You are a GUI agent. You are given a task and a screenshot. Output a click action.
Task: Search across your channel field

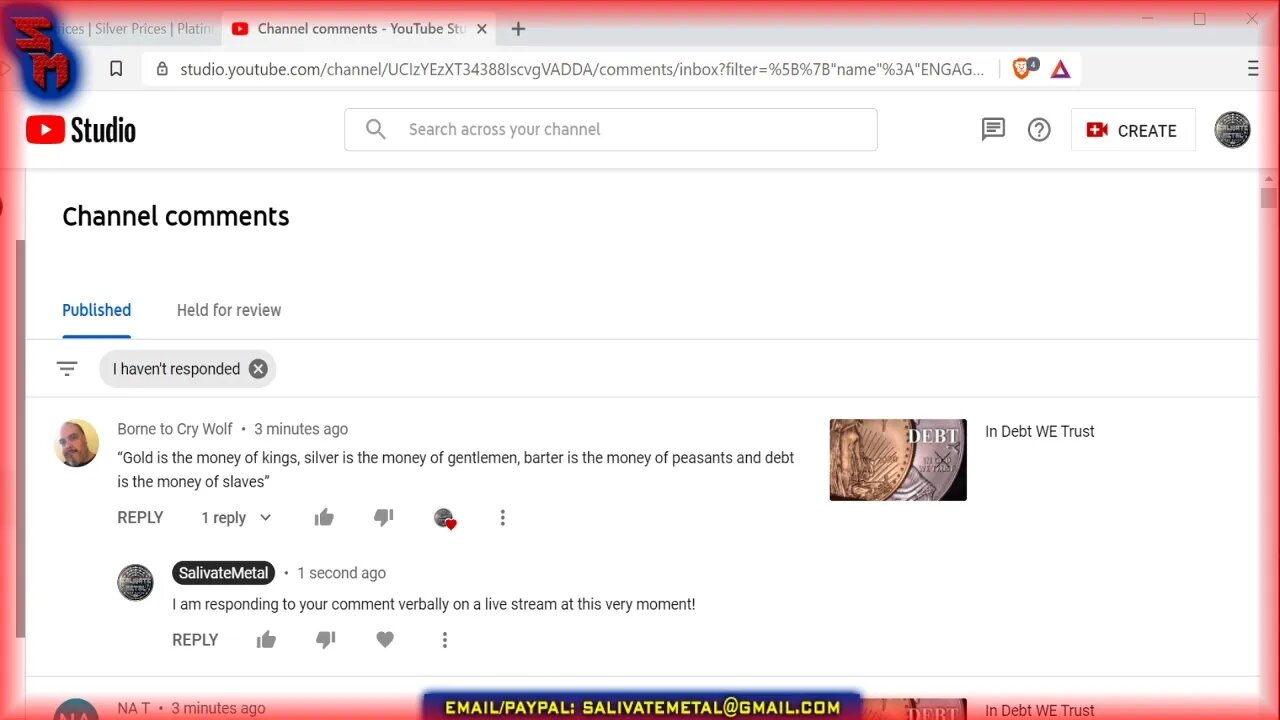610,129
